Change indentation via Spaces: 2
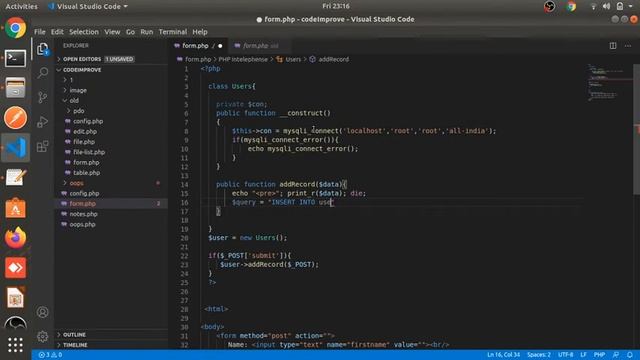 click(x=538, y=355)
